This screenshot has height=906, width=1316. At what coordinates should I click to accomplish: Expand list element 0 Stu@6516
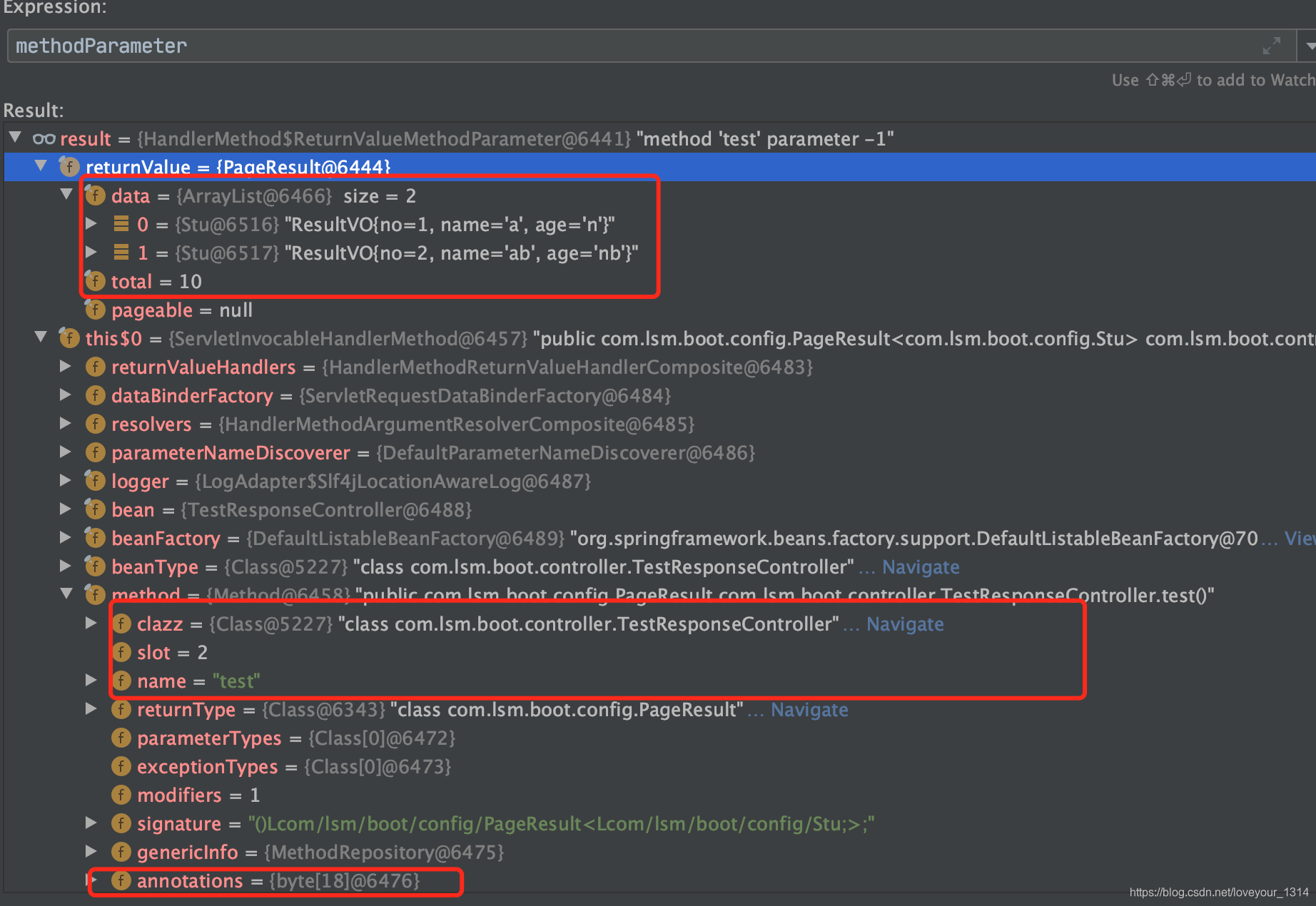tap(91, 223)
